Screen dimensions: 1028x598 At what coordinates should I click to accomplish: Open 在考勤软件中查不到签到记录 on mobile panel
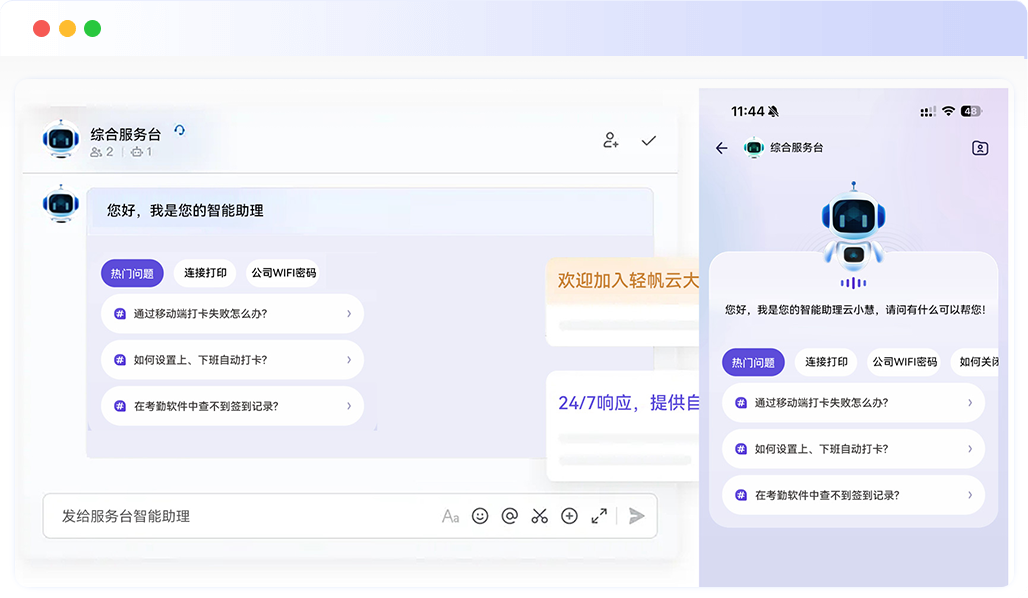[x=853, y=495]
